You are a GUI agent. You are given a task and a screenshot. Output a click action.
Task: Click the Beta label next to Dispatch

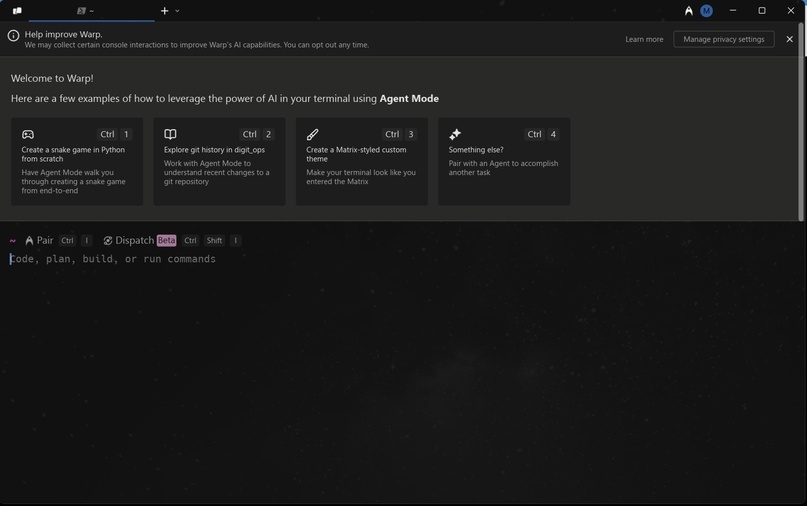coord(166,240)
